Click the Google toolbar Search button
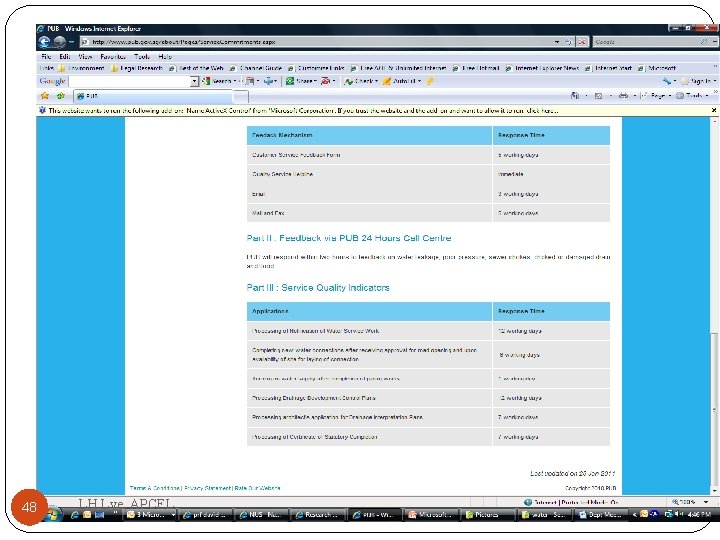Viewport: 720px width, 540px height. tap(217, 81)
